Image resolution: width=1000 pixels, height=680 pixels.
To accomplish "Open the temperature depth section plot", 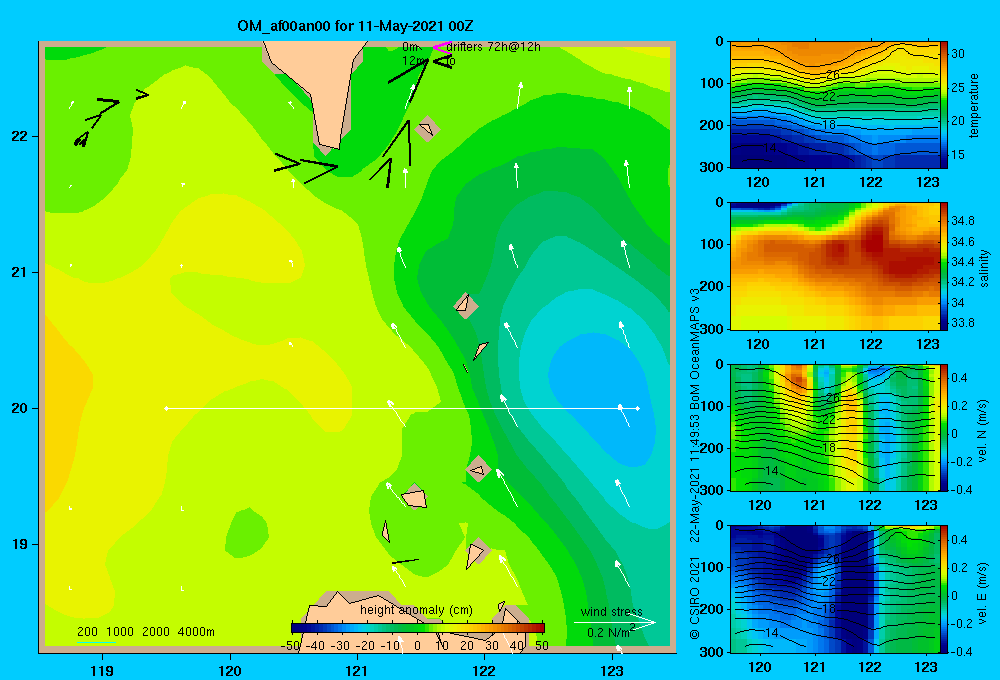I will coord(834,105).
